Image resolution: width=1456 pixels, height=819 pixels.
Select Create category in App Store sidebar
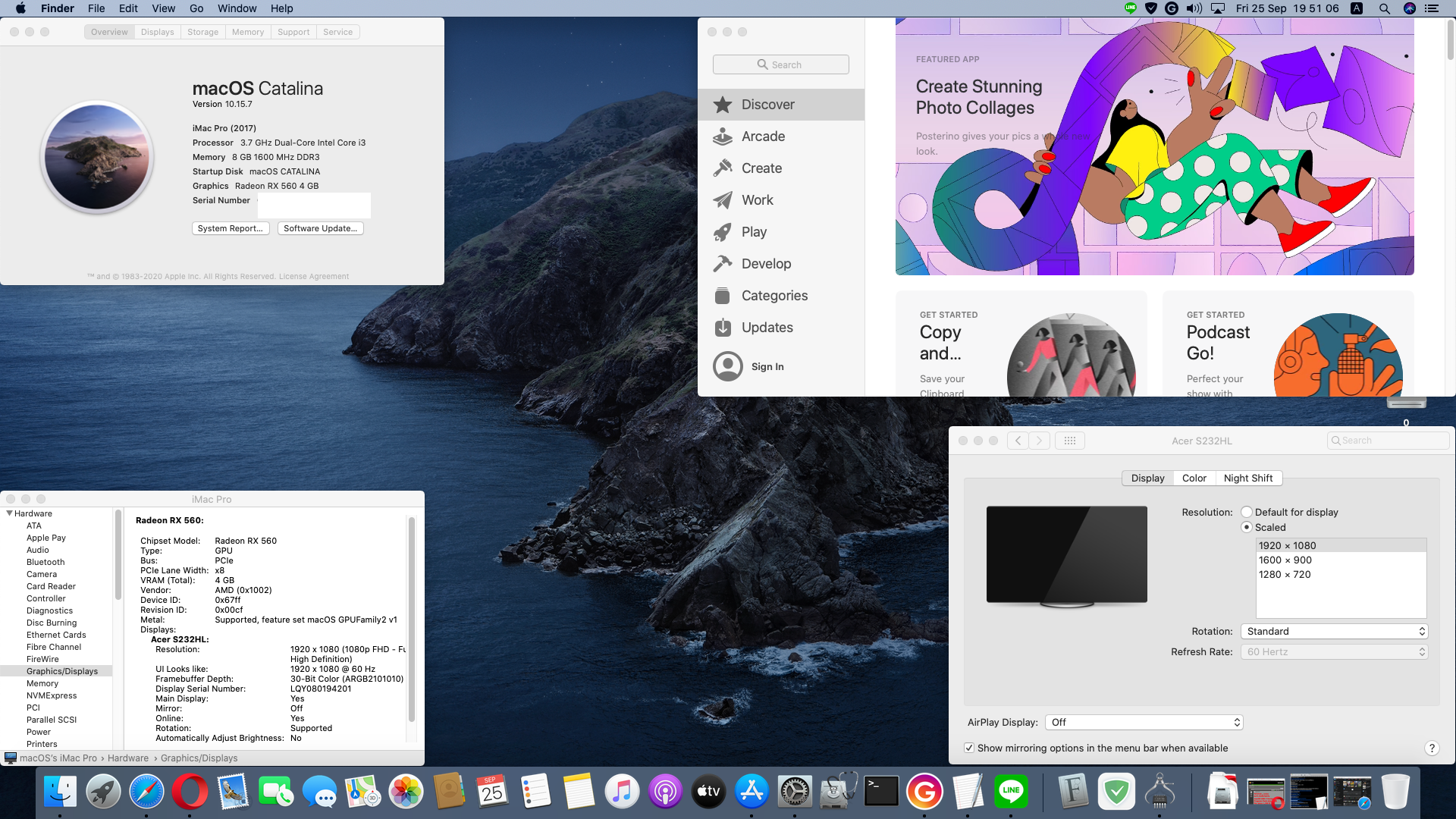pyautogui.click(x=780, y=168)
